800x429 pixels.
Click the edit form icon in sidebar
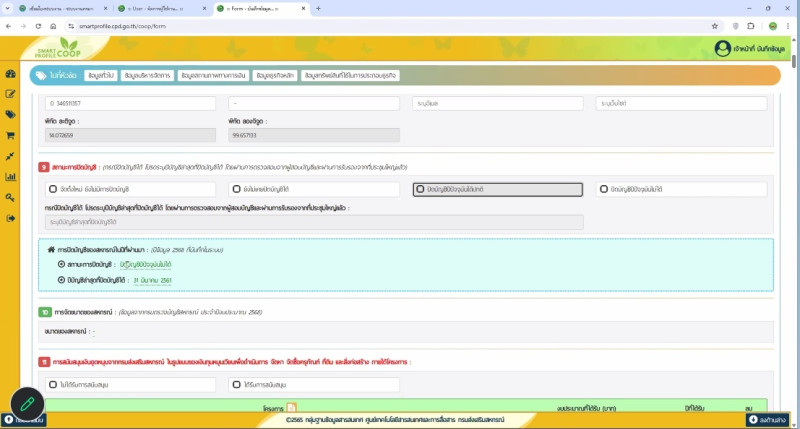[10, 94]
